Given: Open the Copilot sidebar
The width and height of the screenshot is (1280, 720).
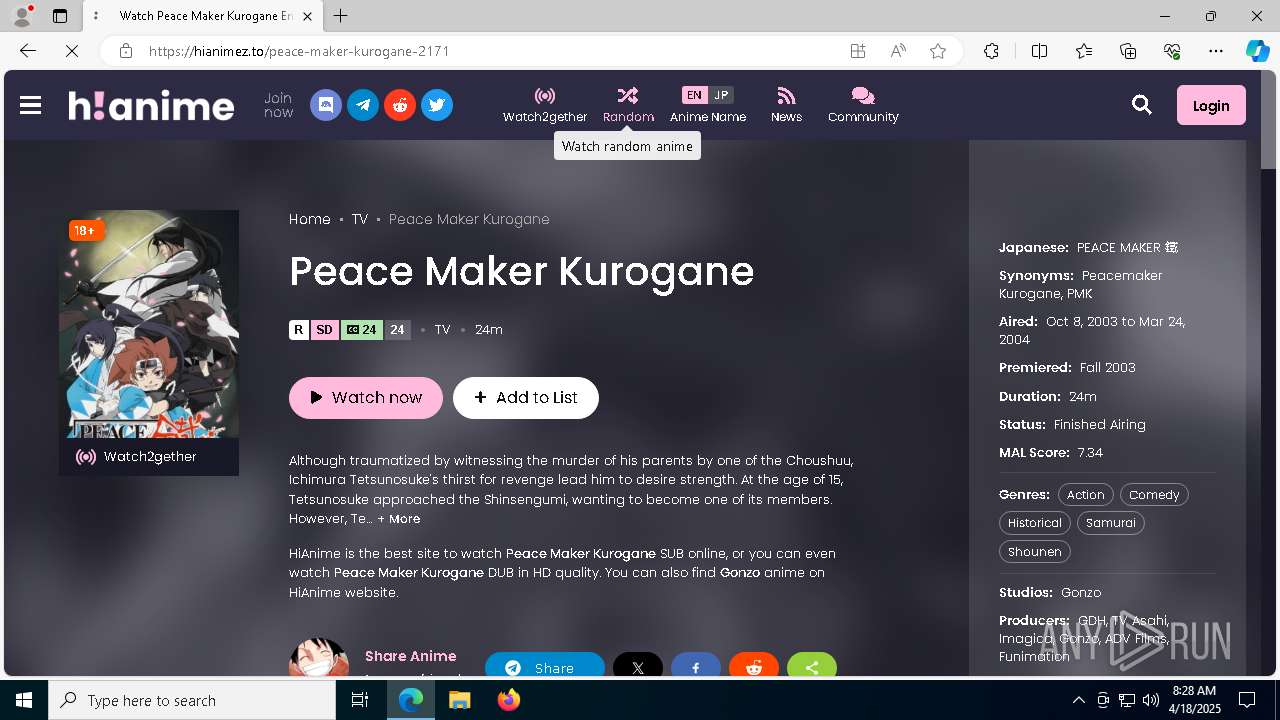Looking at the screenshot, I should (1258, 51).
